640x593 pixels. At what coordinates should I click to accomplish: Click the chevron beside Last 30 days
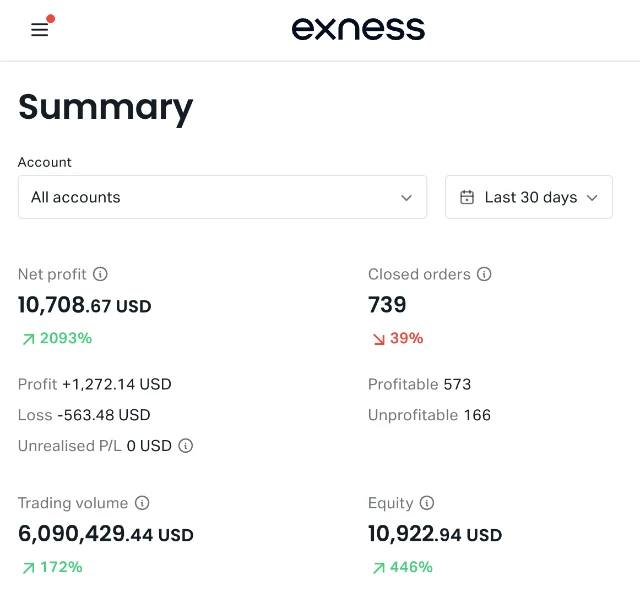click(592, 198)
